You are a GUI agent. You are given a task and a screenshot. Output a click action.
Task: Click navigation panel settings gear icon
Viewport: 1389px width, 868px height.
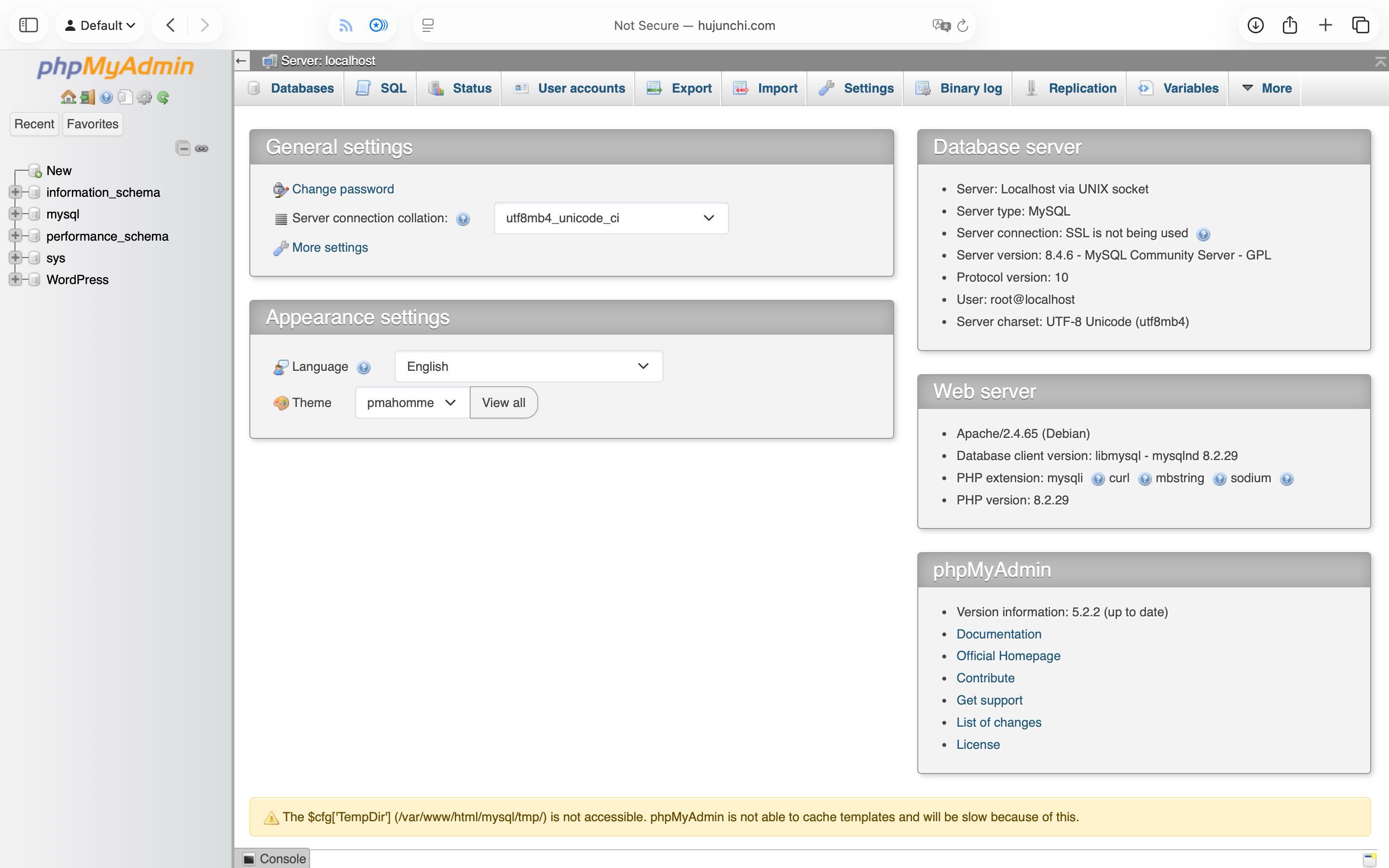point(144,97)
